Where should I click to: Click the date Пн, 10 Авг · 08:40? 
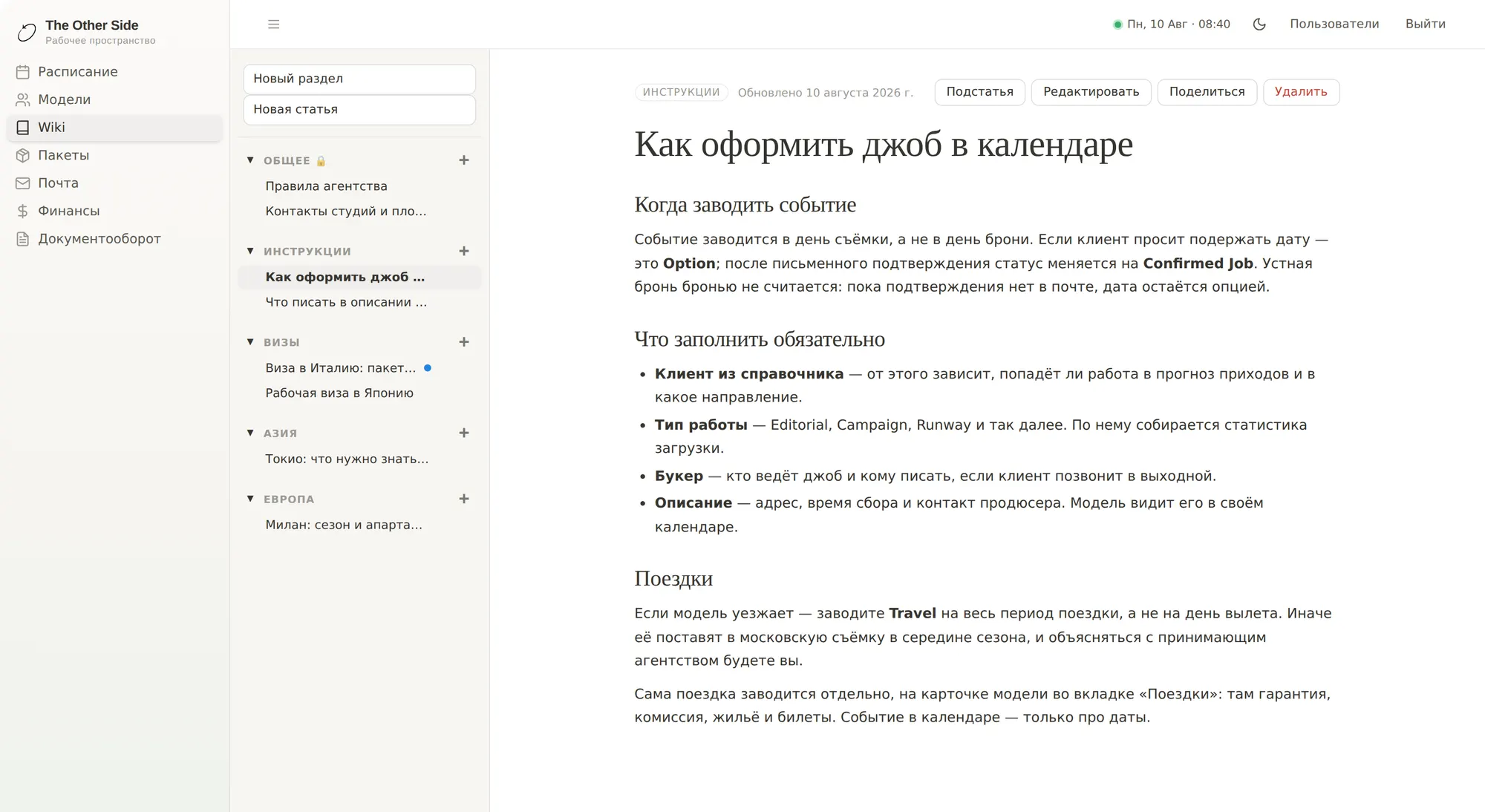tap(1178, 24)
